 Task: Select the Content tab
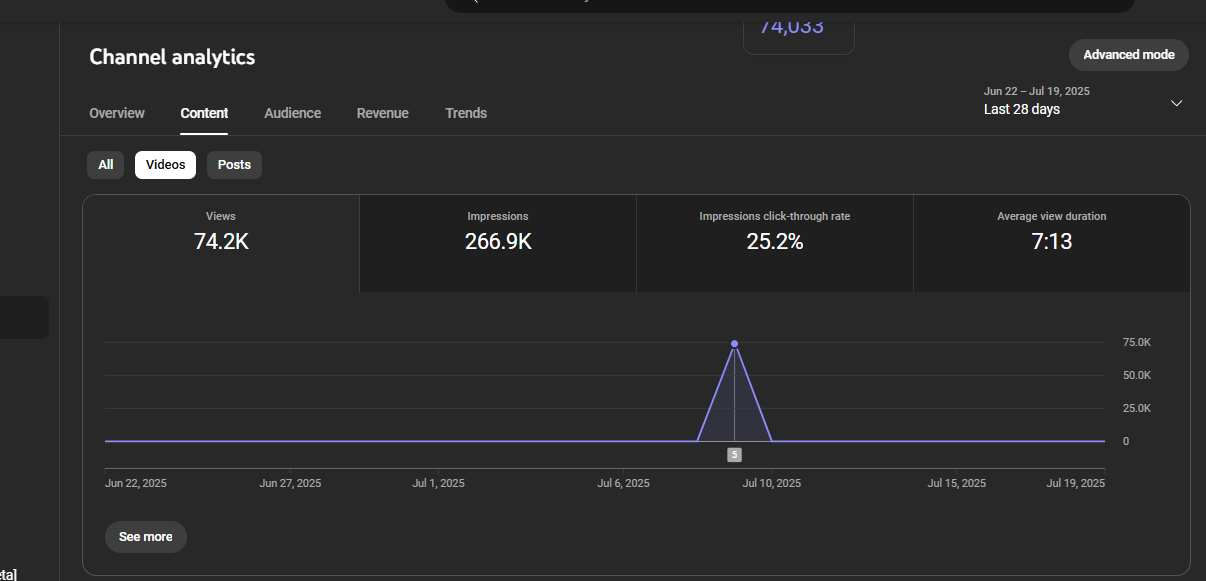pyautogui.click(x=204, y=113)
